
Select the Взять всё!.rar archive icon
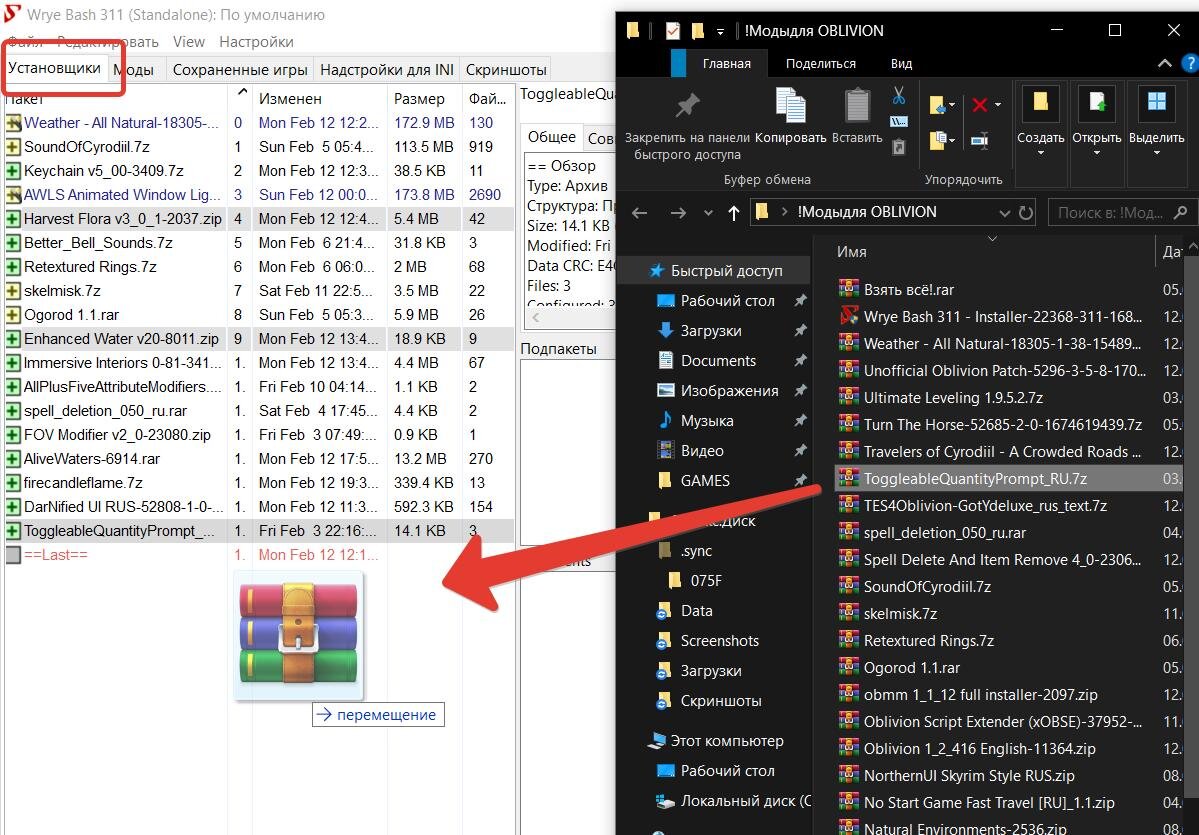pos(849,289)
